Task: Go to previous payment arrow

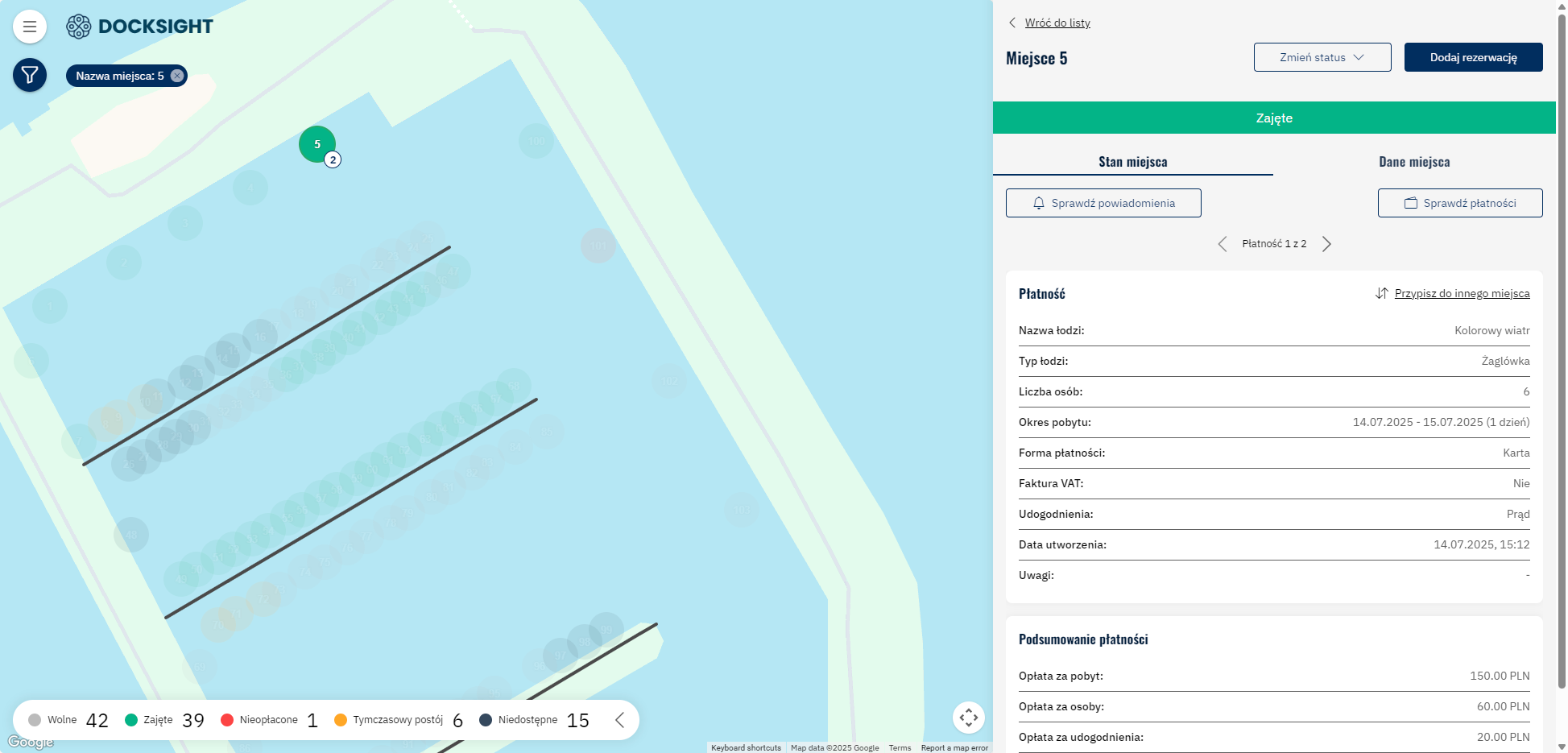Action: point(1223,244)
